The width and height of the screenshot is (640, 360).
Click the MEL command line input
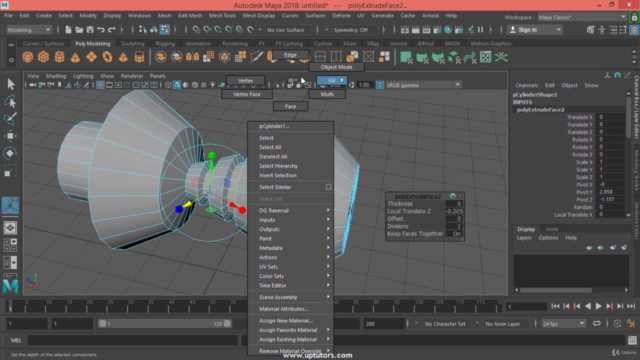[x=133, y=340]
